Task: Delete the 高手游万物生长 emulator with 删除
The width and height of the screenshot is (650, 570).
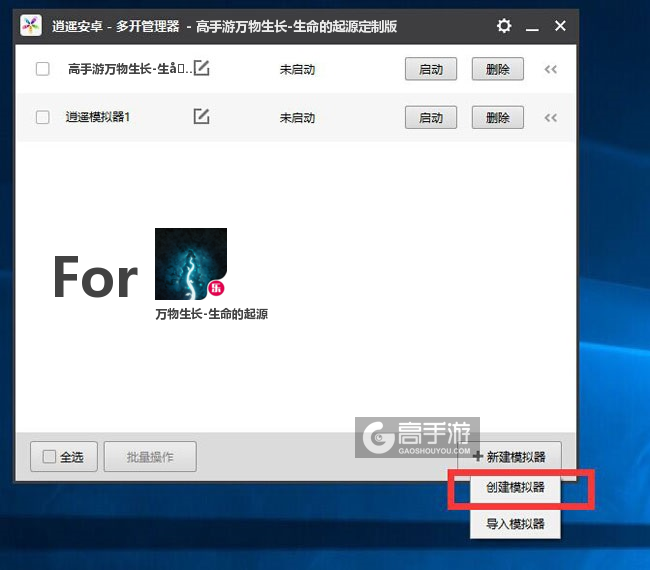Action: (497, 69)
